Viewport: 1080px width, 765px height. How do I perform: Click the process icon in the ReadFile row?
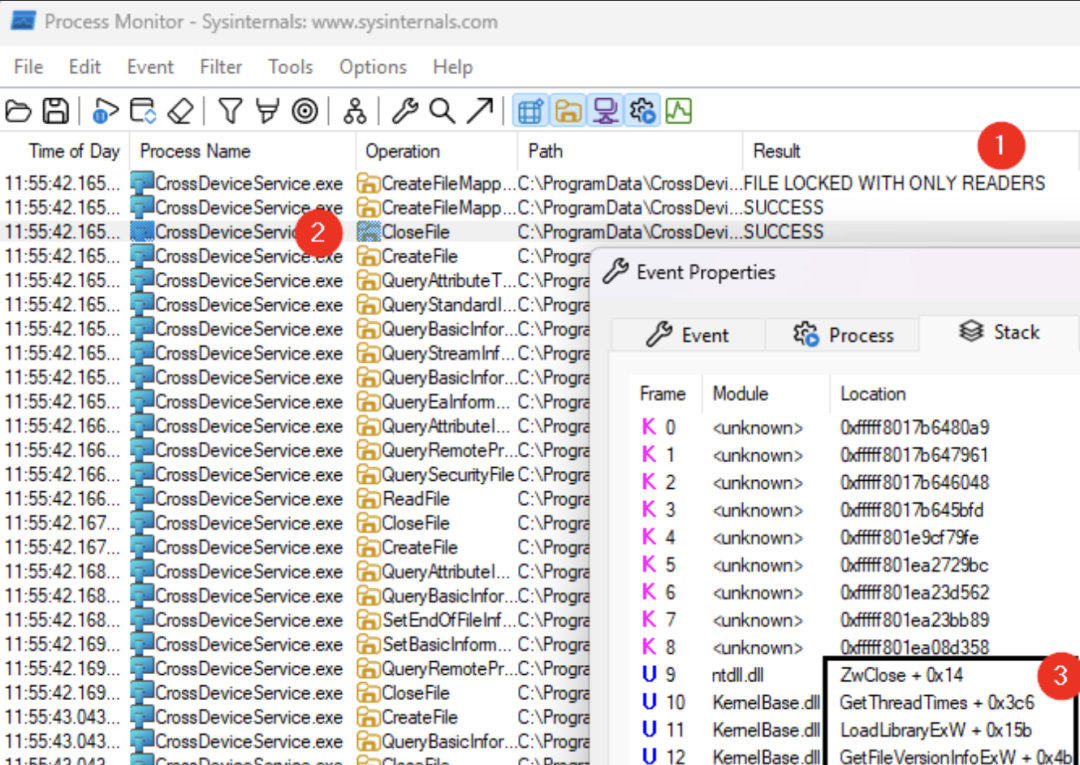(142, 499)
